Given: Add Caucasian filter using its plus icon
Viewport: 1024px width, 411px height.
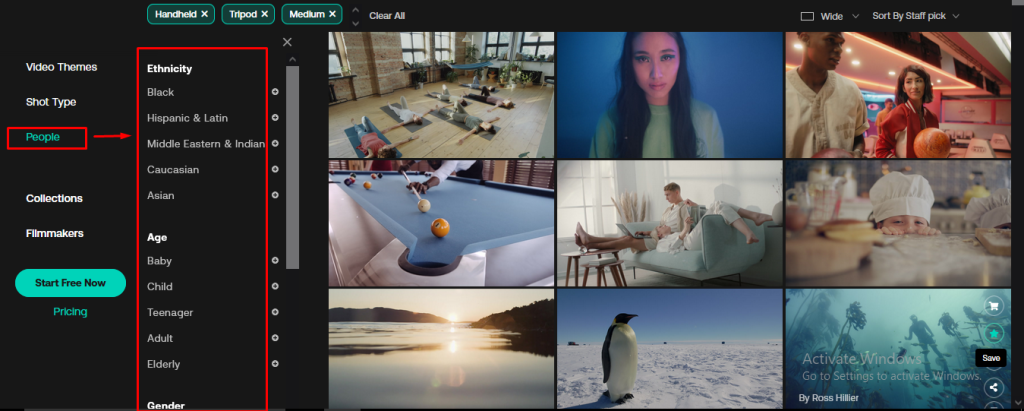Looking at the screenshot, I should pos(275,169).
